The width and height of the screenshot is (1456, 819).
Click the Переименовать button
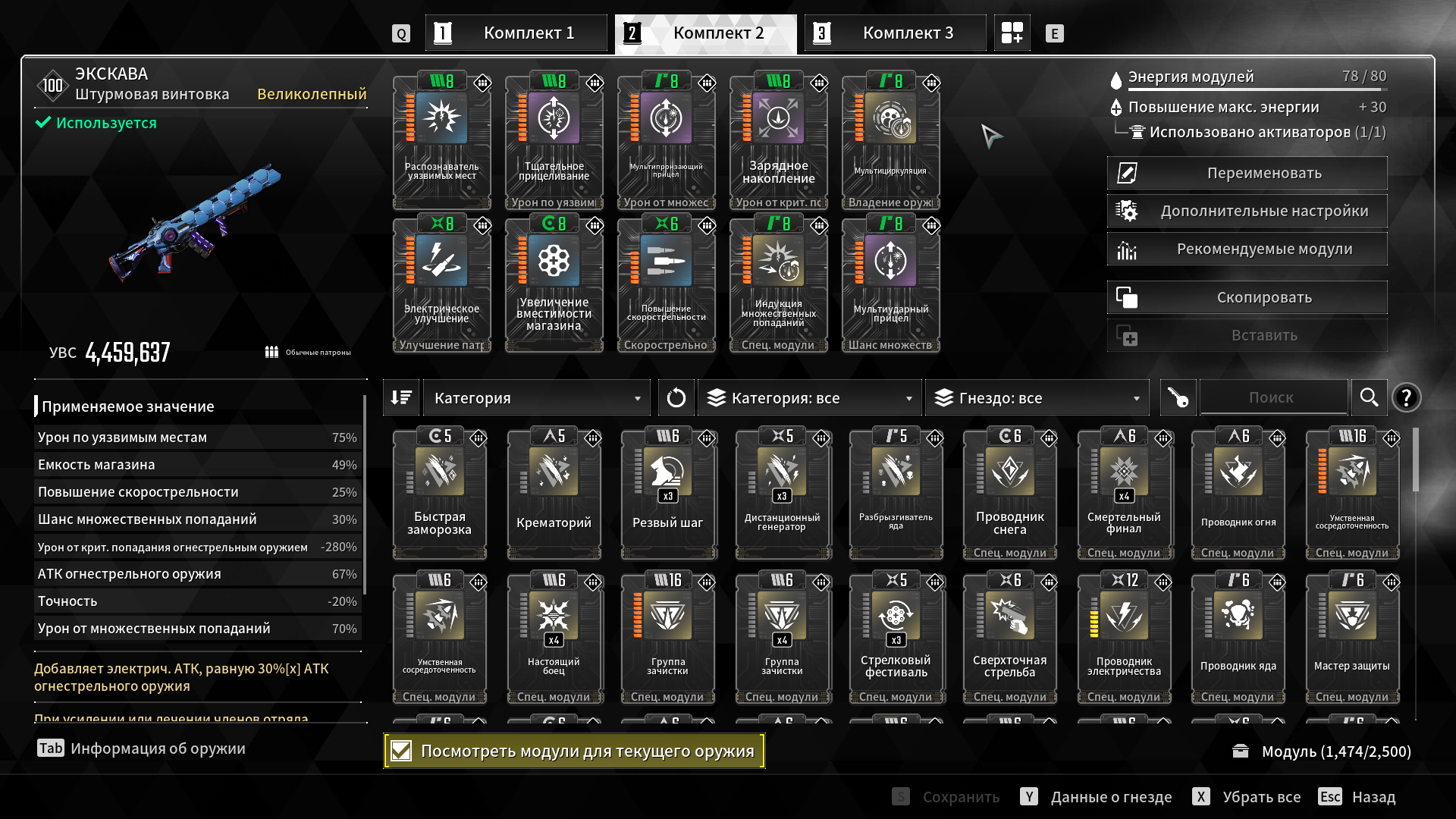coord(1247,173)
